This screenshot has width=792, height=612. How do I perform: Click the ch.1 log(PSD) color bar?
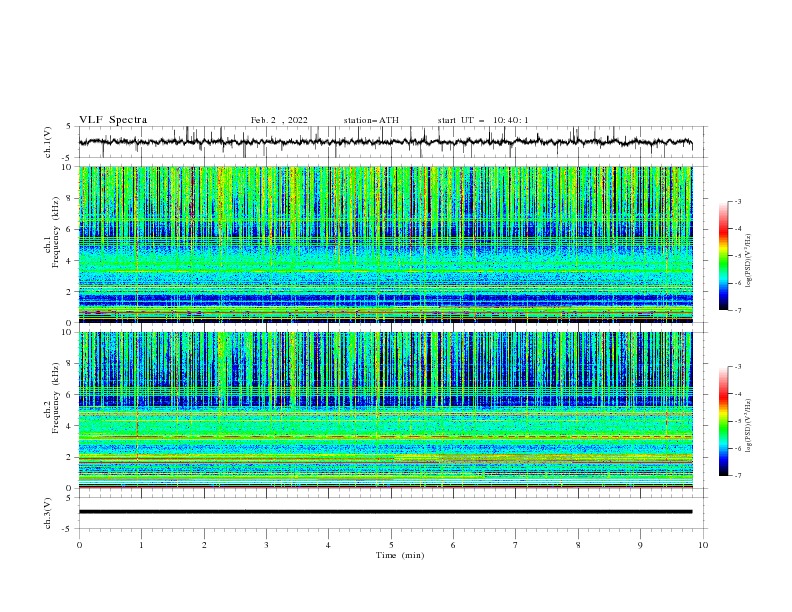pyautogui.click(x=723, y=256)
